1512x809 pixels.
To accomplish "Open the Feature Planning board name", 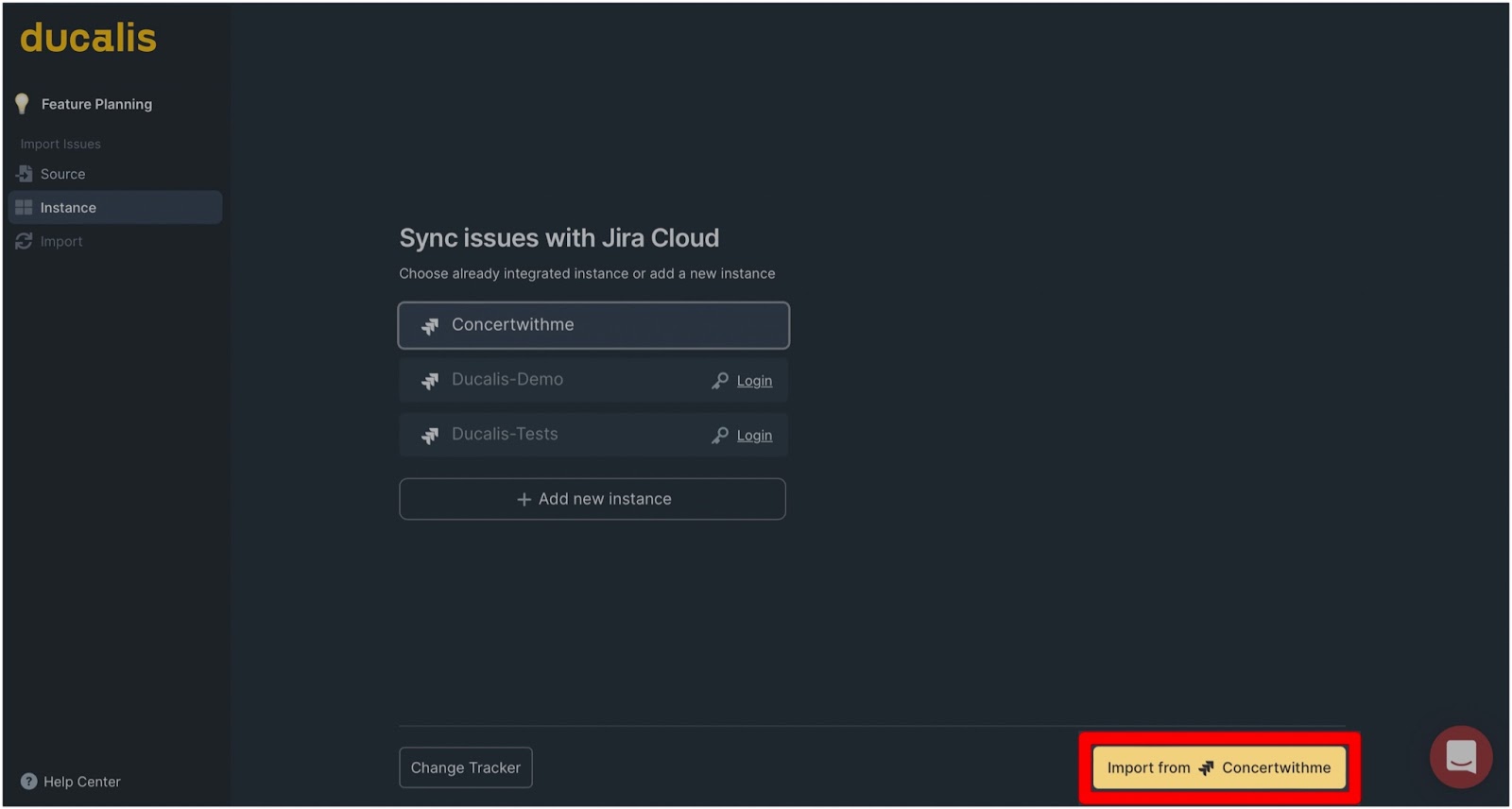I will tap(96, 104).
